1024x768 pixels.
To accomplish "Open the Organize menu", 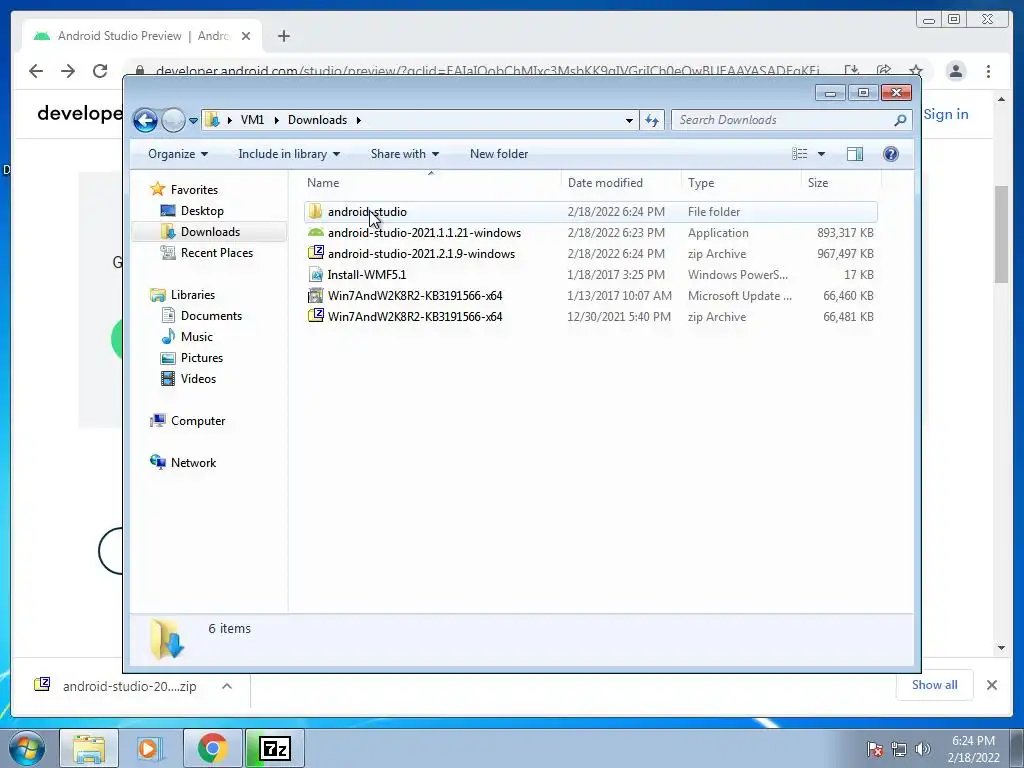I will [178, 154].
